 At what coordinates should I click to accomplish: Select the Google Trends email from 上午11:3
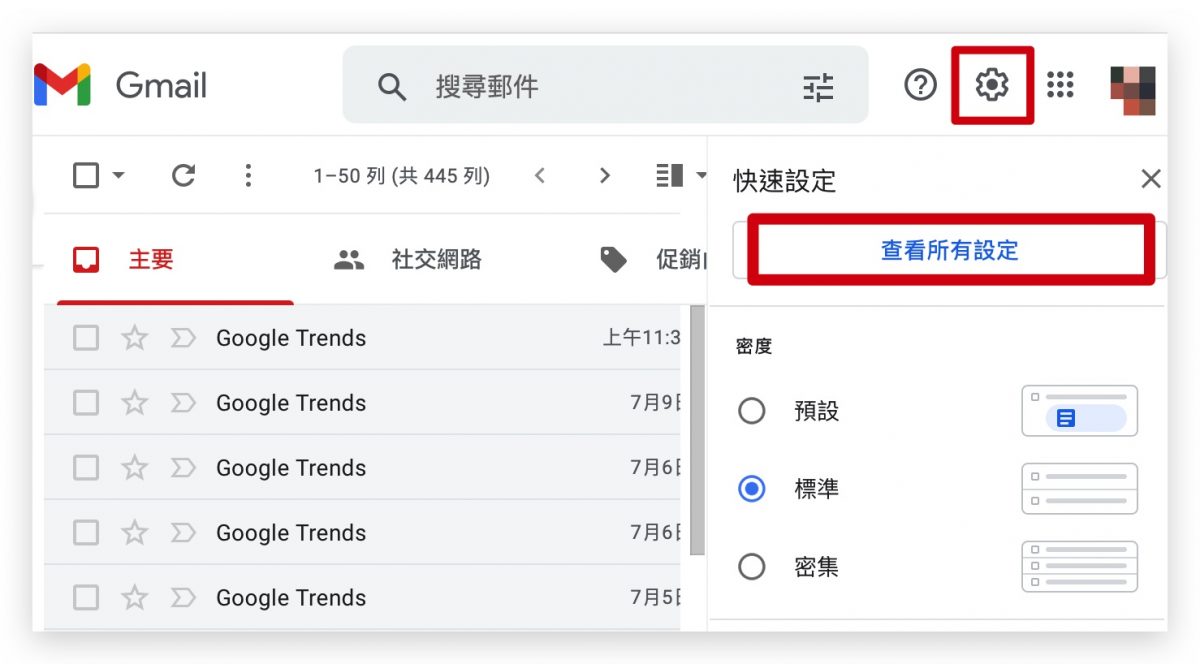tap(86, 338)
